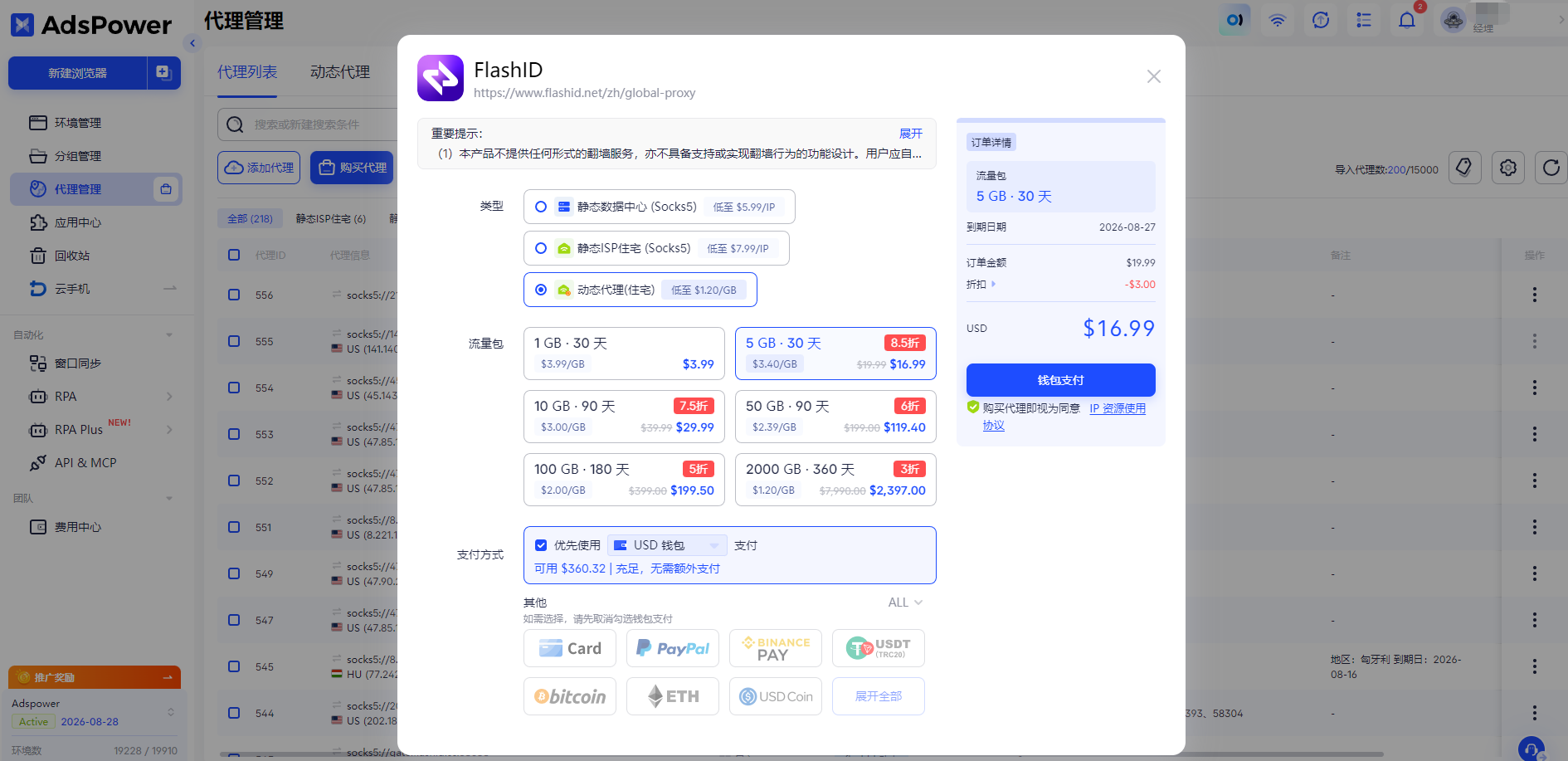Pay with Bitcoin option
Viewport: 1568px width, 761px height.
coord(570,696)
